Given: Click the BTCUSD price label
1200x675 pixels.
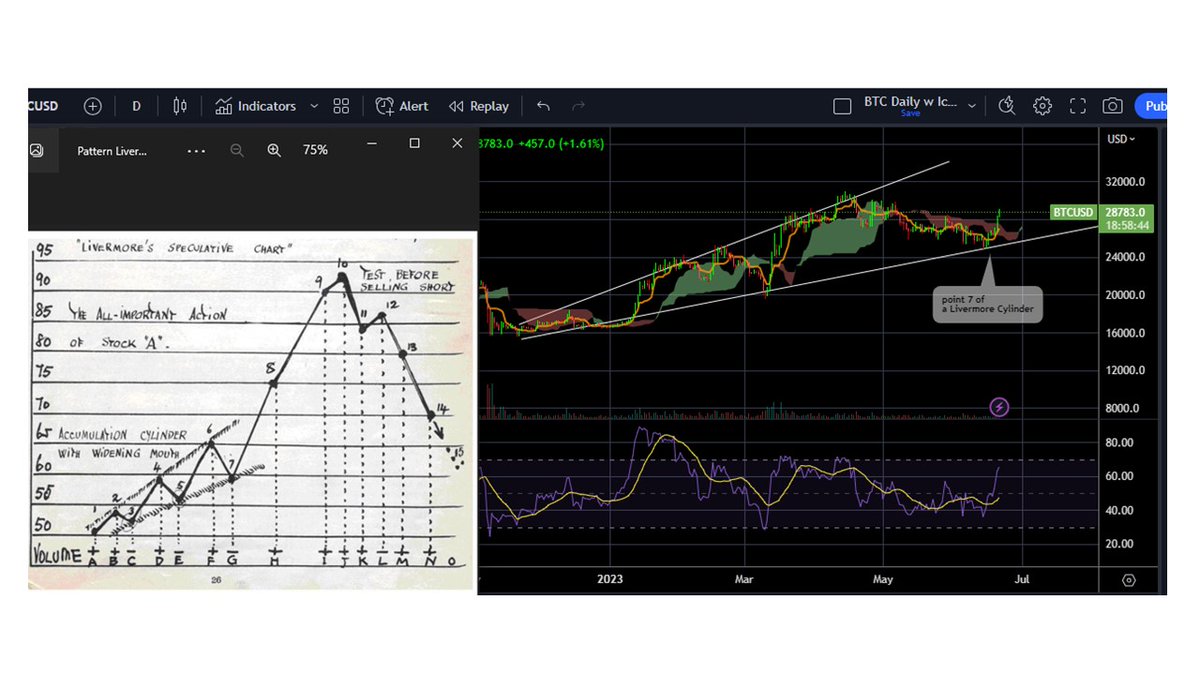Looking at the screenshot, I should pyautogui.click(x=1074, y=213).
